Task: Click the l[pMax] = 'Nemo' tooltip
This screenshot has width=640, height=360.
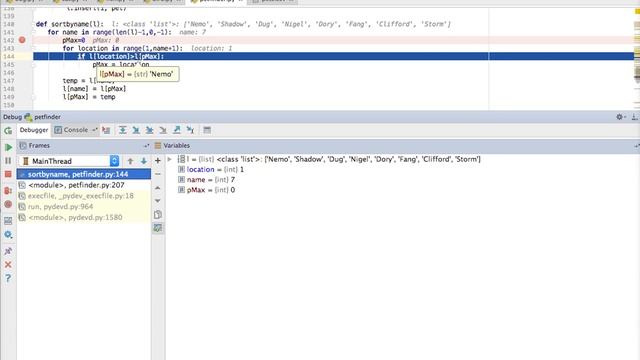Action: pyautogui.click(x=137, y=74)
